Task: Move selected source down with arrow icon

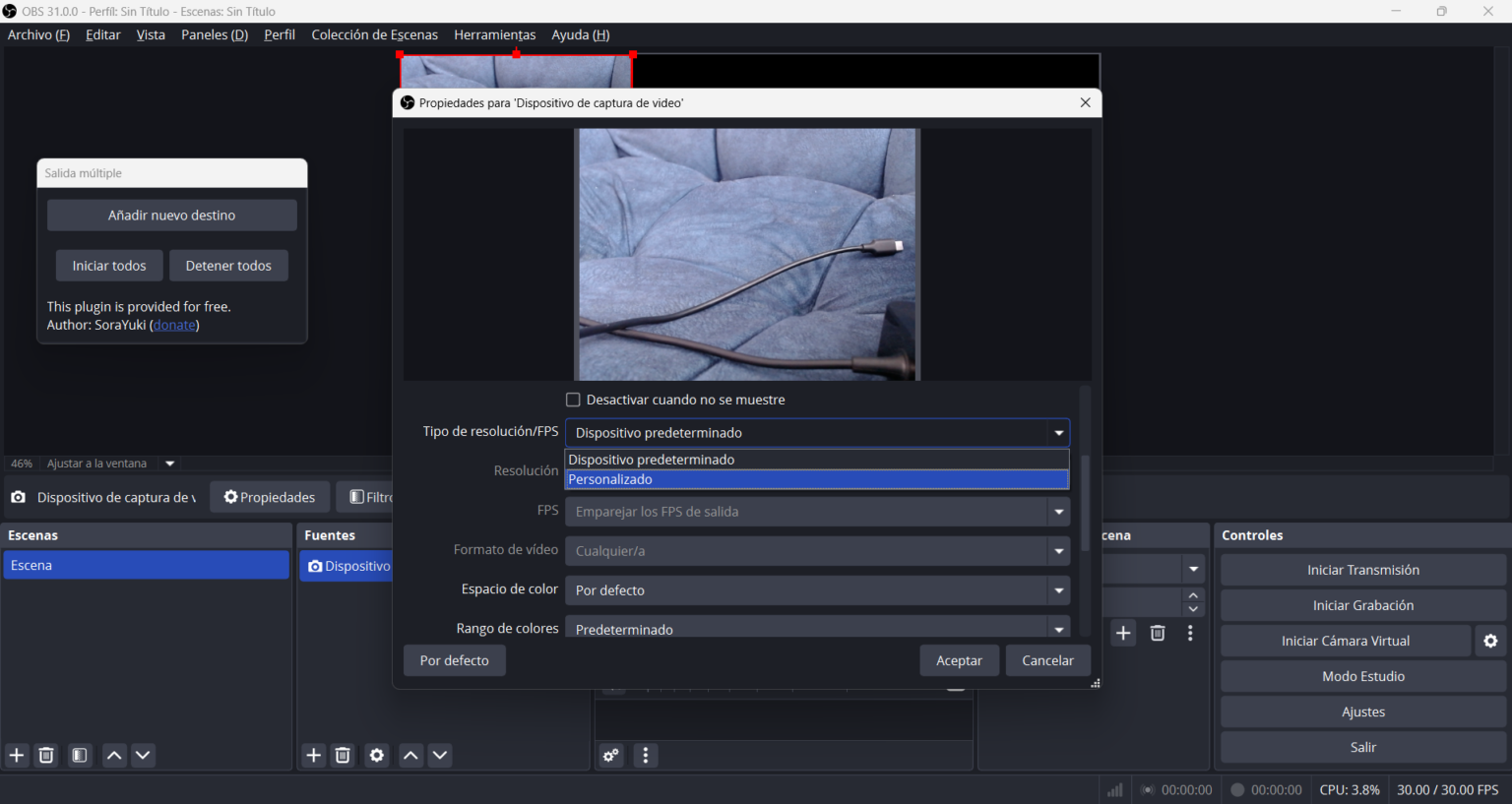Action: [440, 755]
